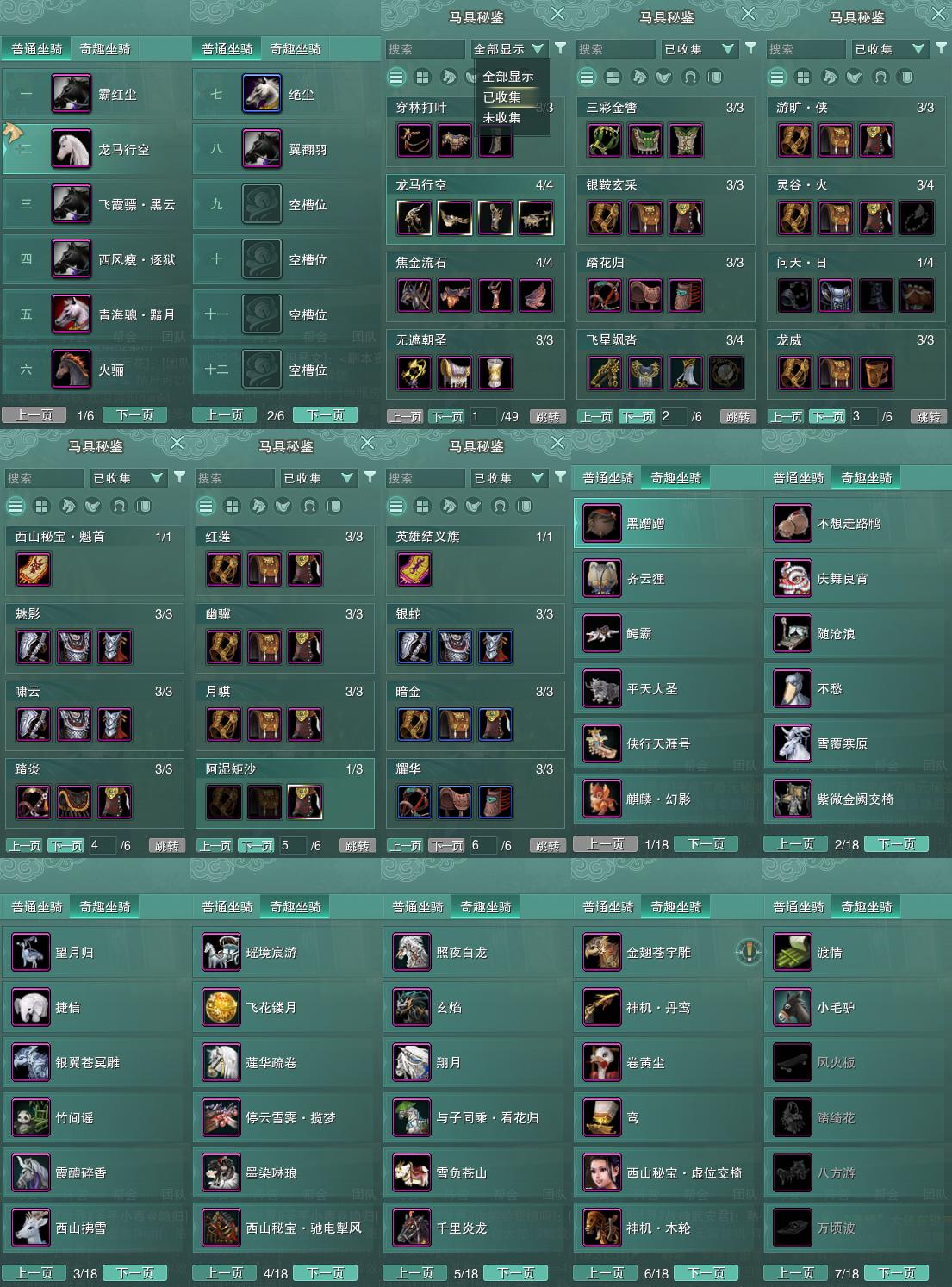
Task: Go to previous page from 2/18
Action: point(795,844)
